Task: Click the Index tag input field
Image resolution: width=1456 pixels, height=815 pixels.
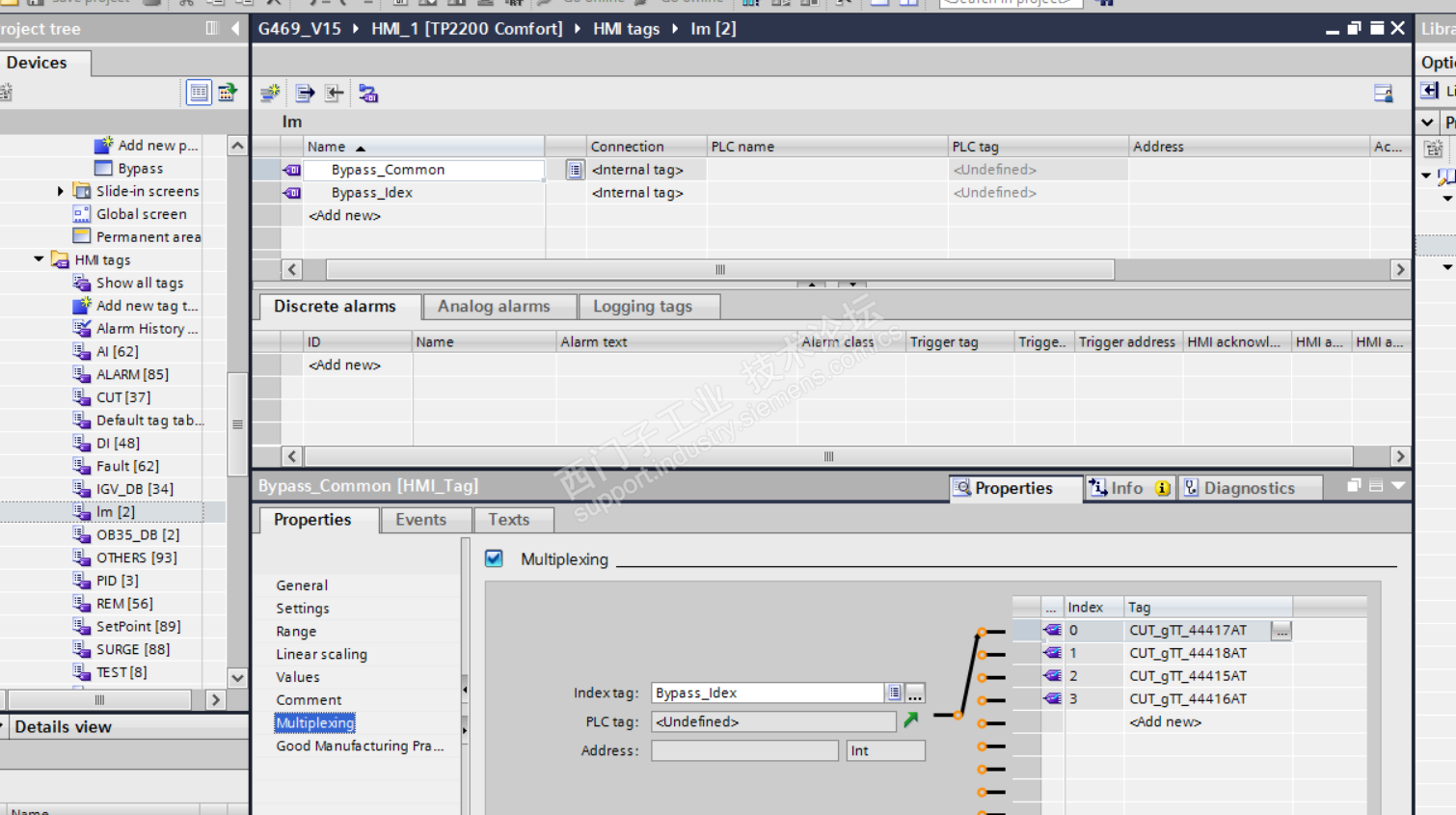Action: (768, 693)
